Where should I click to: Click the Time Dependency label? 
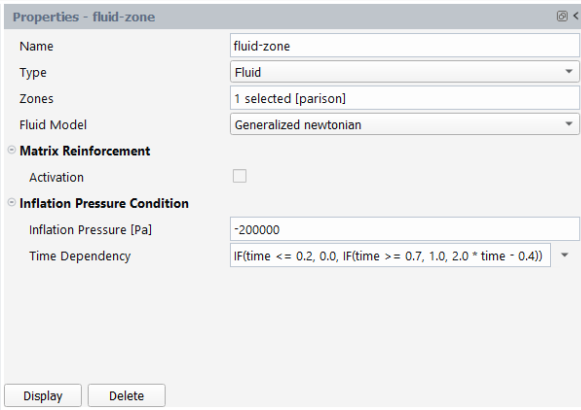[80, 256]
